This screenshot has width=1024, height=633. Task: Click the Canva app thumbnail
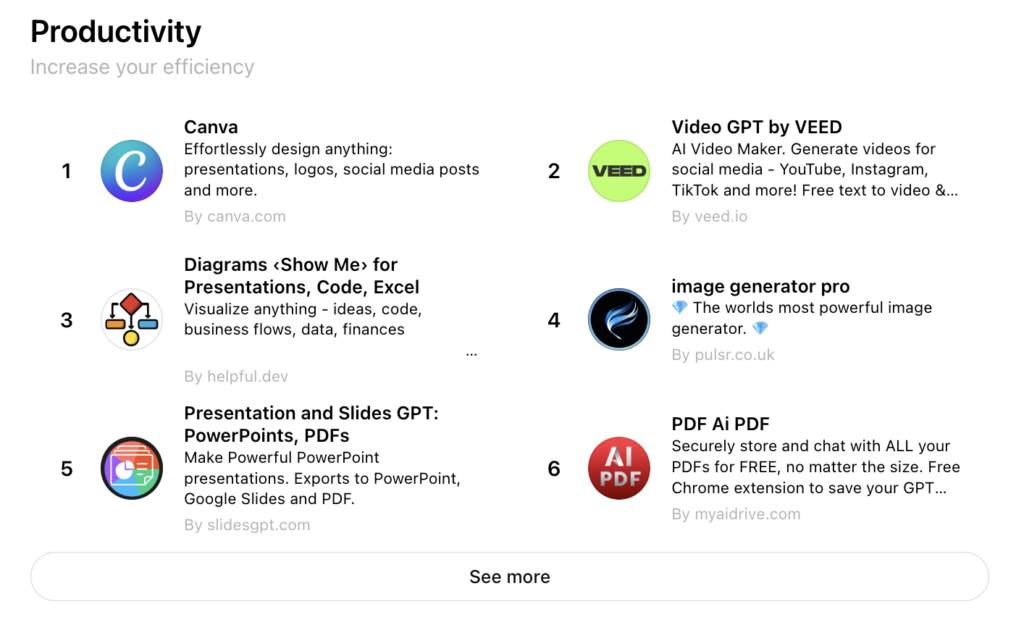click(x=131, y=171)
